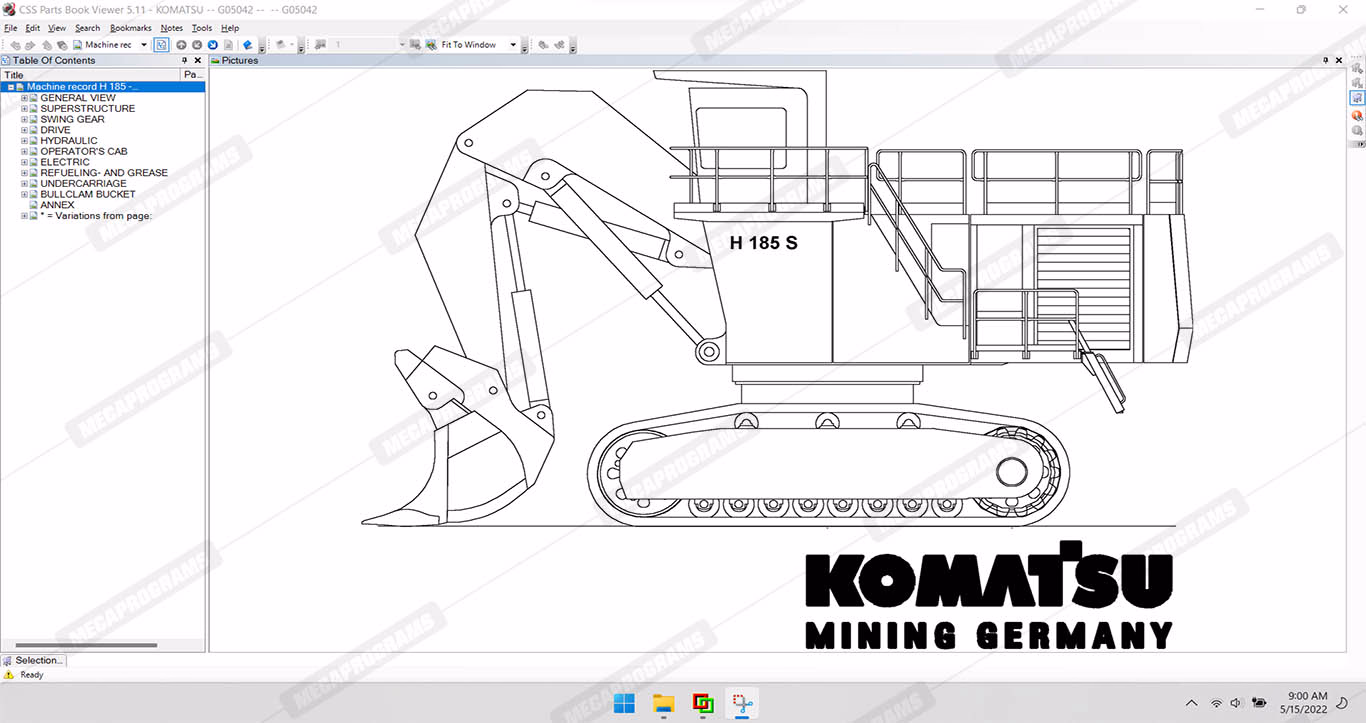The height and width of the screenshot is (723, 1366).
Task: Expand the HYDRAULIC tree node
Action: click(x=25, y=141)
